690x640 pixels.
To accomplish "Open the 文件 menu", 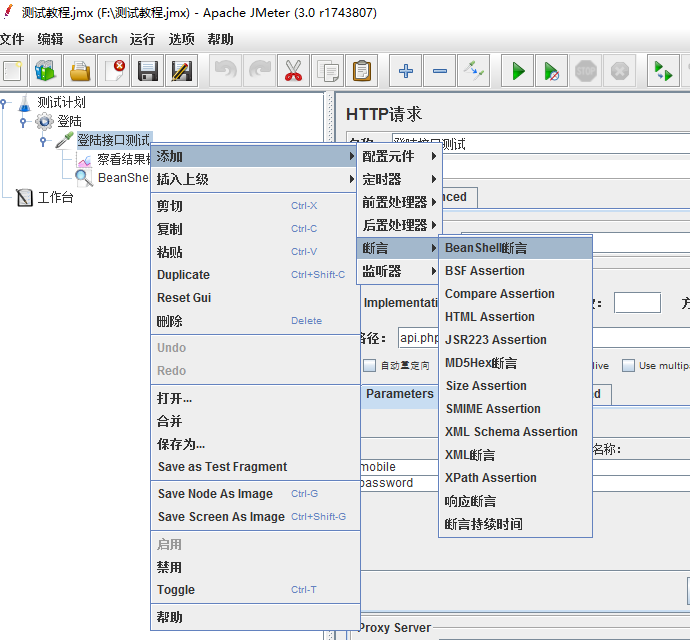I will (x=12, y=39).
